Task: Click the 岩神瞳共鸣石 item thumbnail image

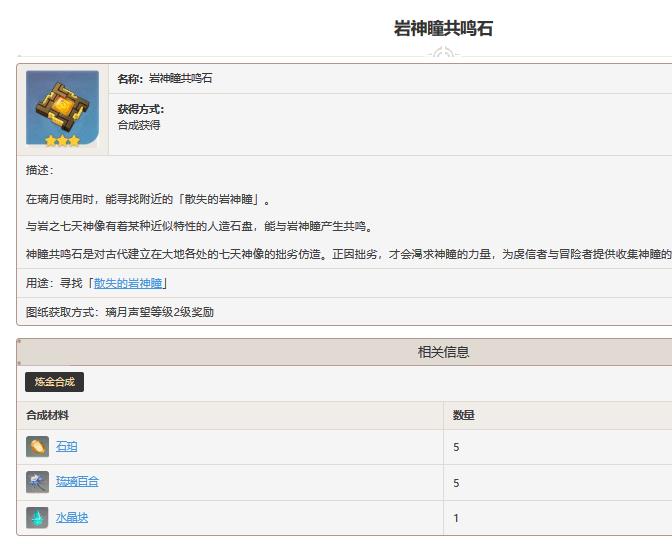Action: coord(62,104)
